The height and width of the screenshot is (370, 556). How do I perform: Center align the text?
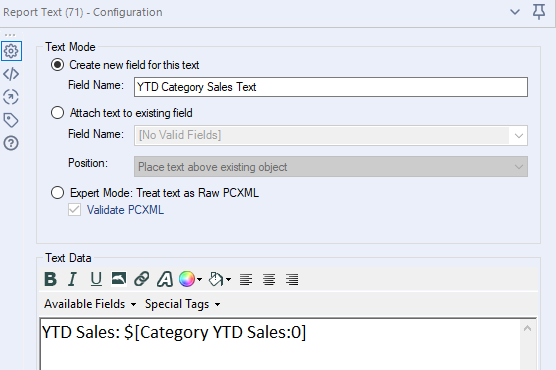pos(269,280)
